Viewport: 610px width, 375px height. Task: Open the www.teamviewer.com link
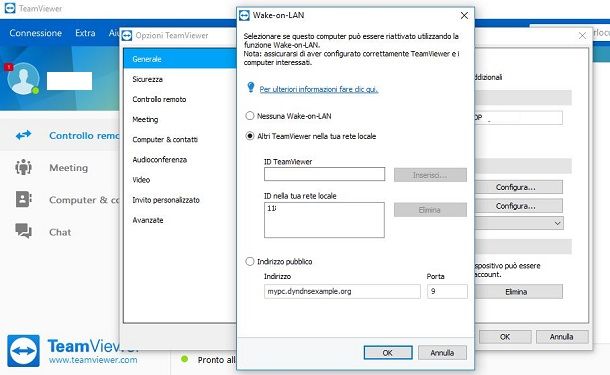93,360
